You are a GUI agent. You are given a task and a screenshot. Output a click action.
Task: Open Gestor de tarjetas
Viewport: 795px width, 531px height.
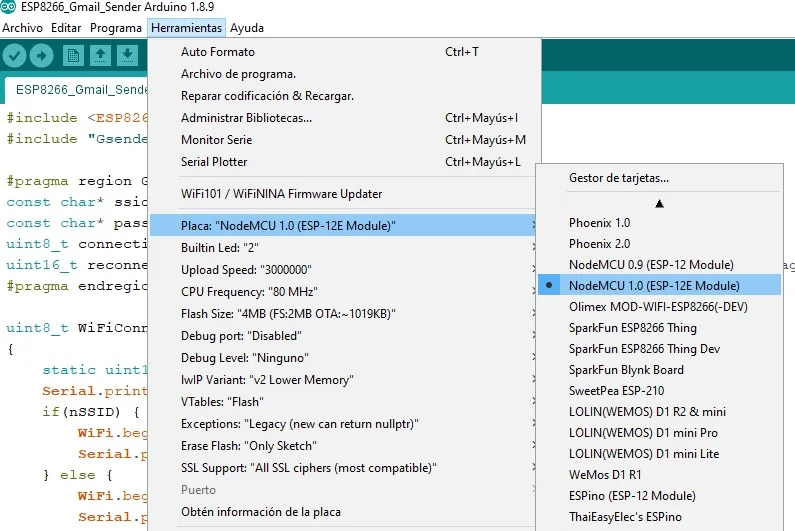(x=659, y=178)
